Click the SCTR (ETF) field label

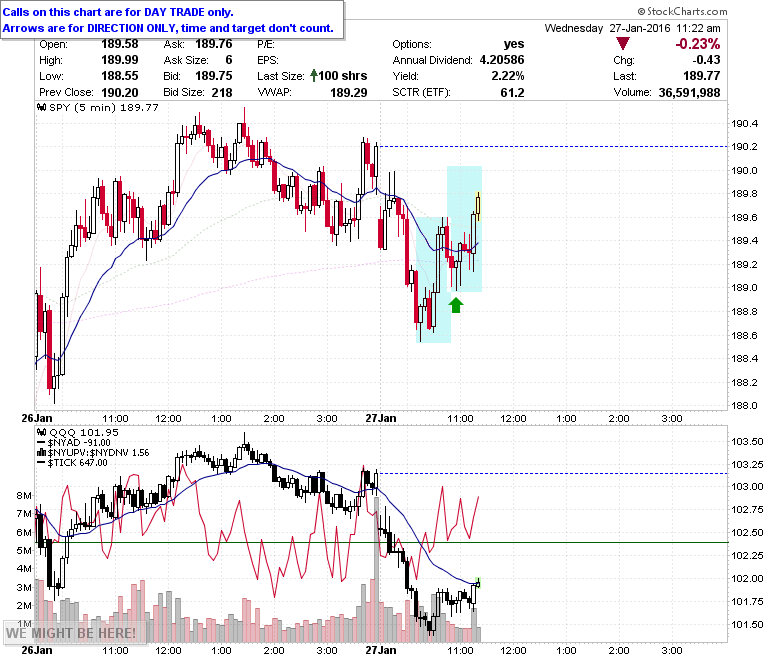421,93
